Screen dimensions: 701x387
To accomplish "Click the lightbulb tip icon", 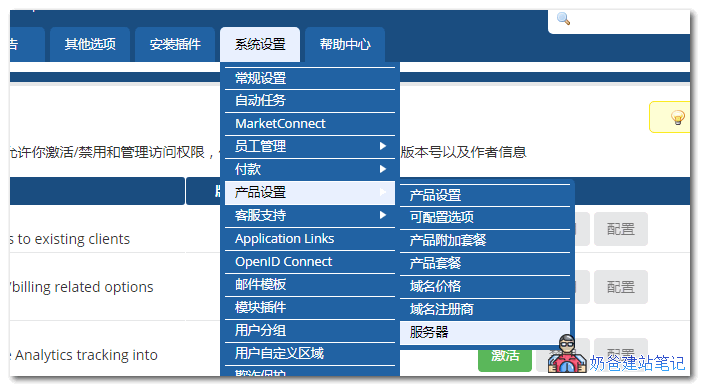I will pos(677,118).
